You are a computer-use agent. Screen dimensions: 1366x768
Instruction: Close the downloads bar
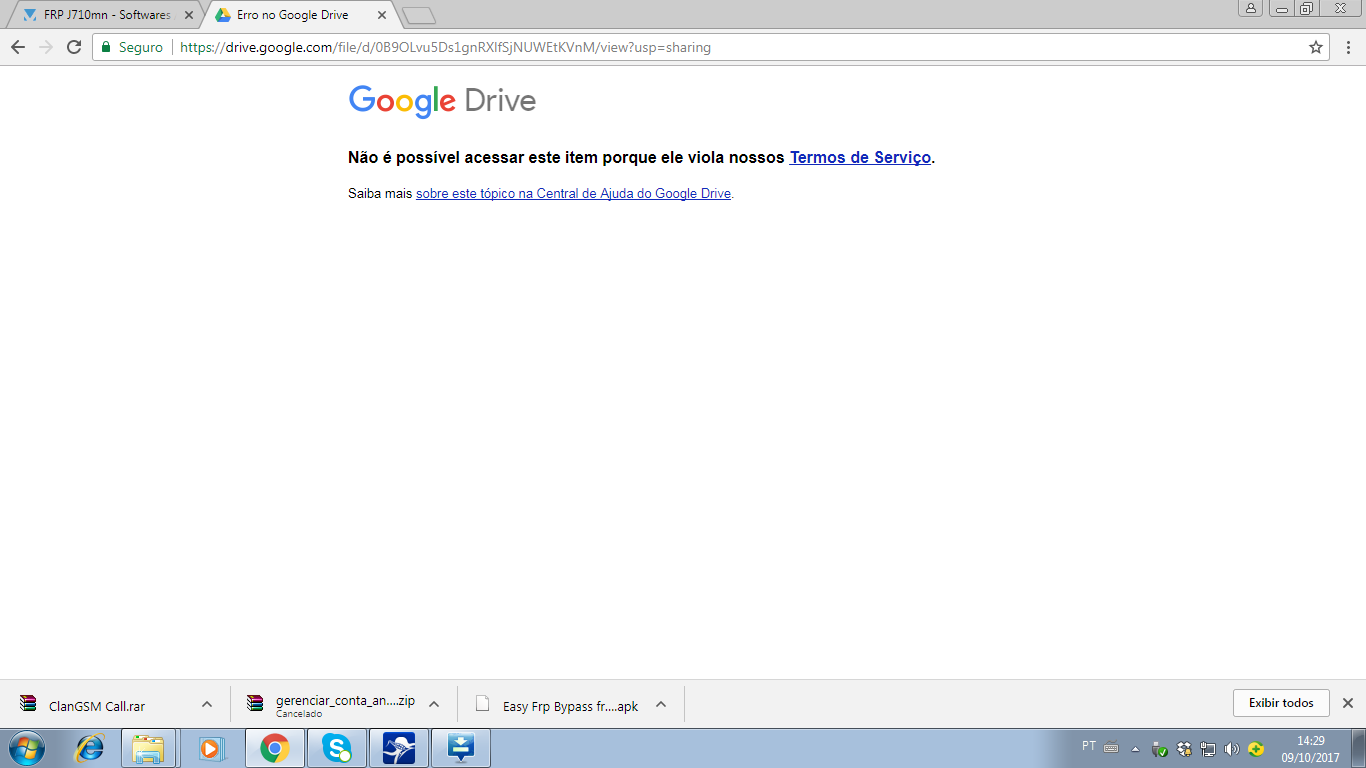point(1347,703)
